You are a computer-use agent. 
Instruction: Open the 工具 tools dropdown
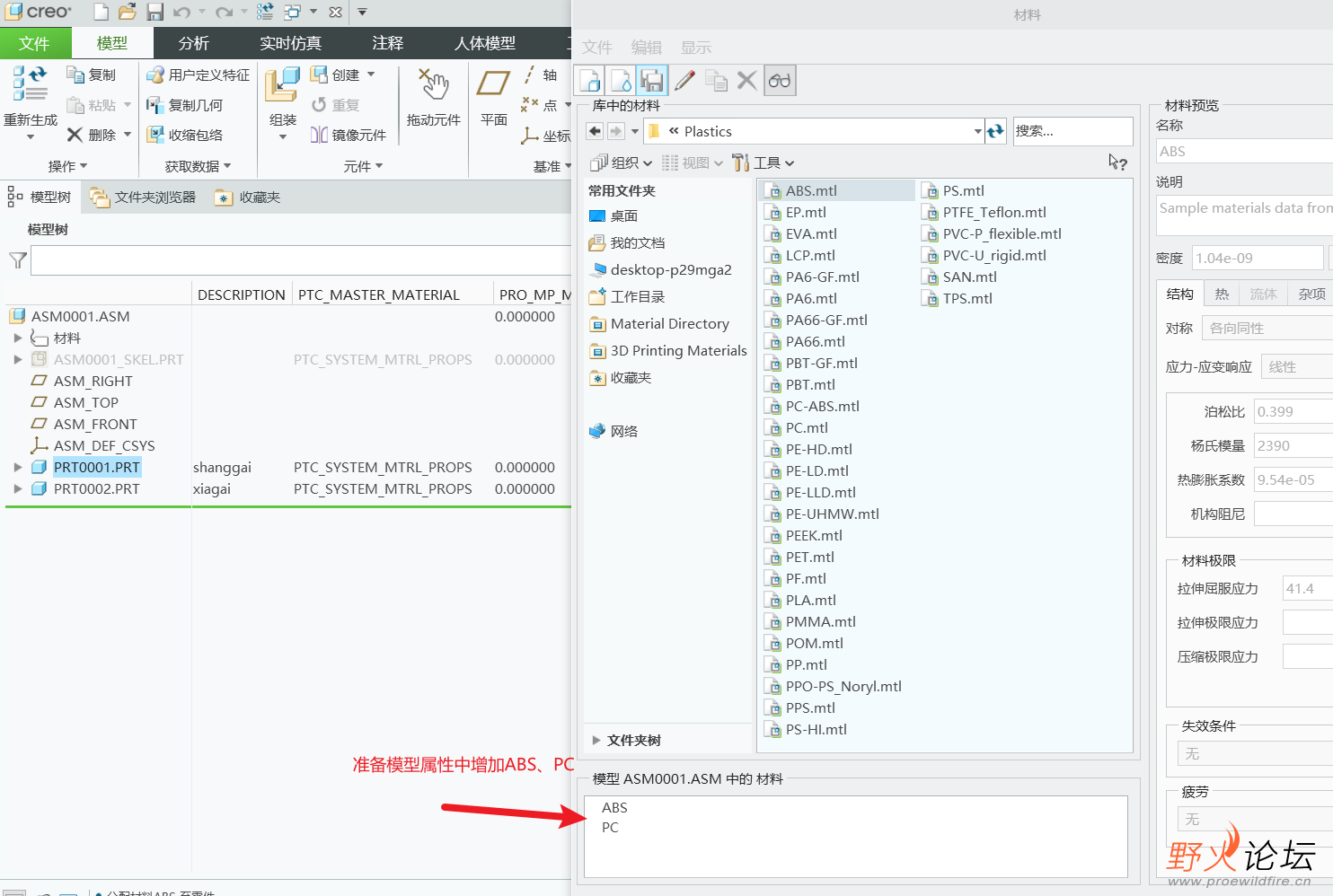point(764,163)
